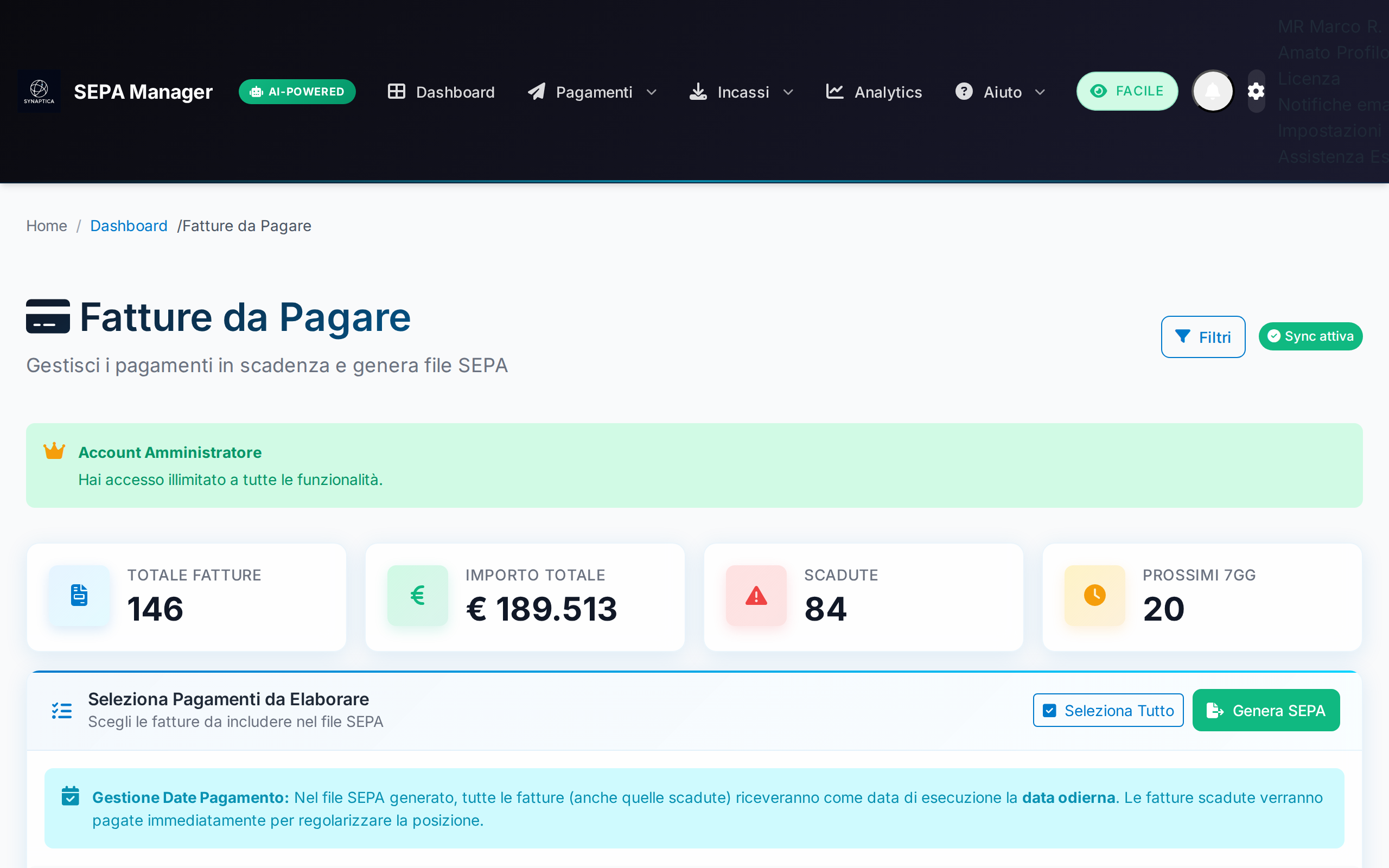Click the euro icon on Importo Totale card
The width and height of the screenshot is (1389, 868).
[x=418, y=596]
